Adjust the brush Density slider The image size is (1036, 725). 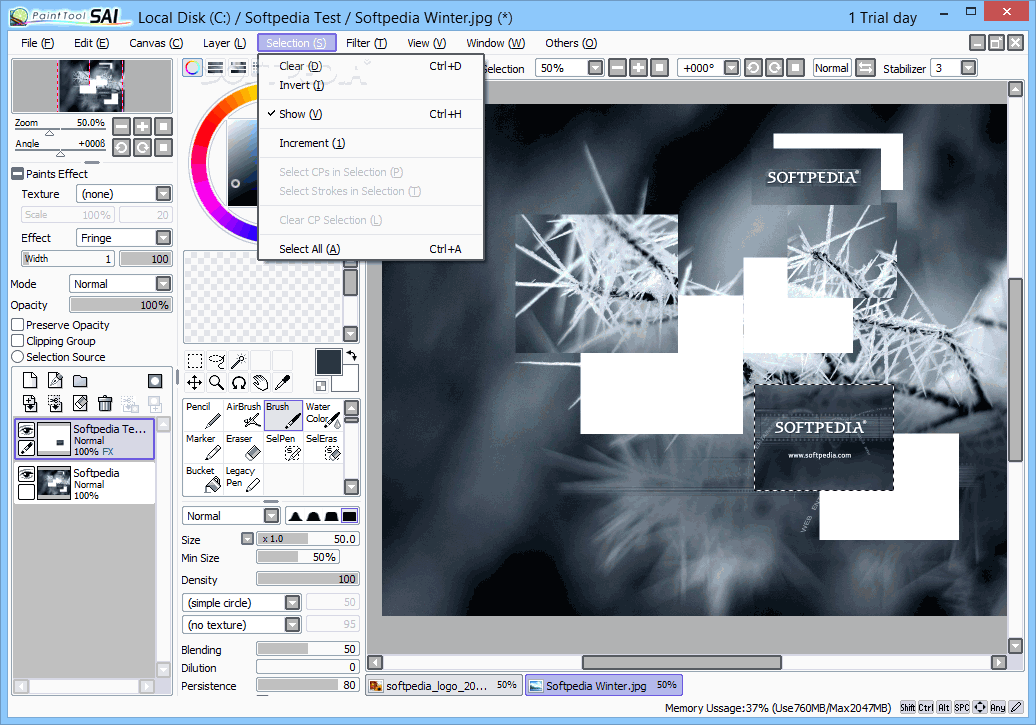[x=307, y=579]
